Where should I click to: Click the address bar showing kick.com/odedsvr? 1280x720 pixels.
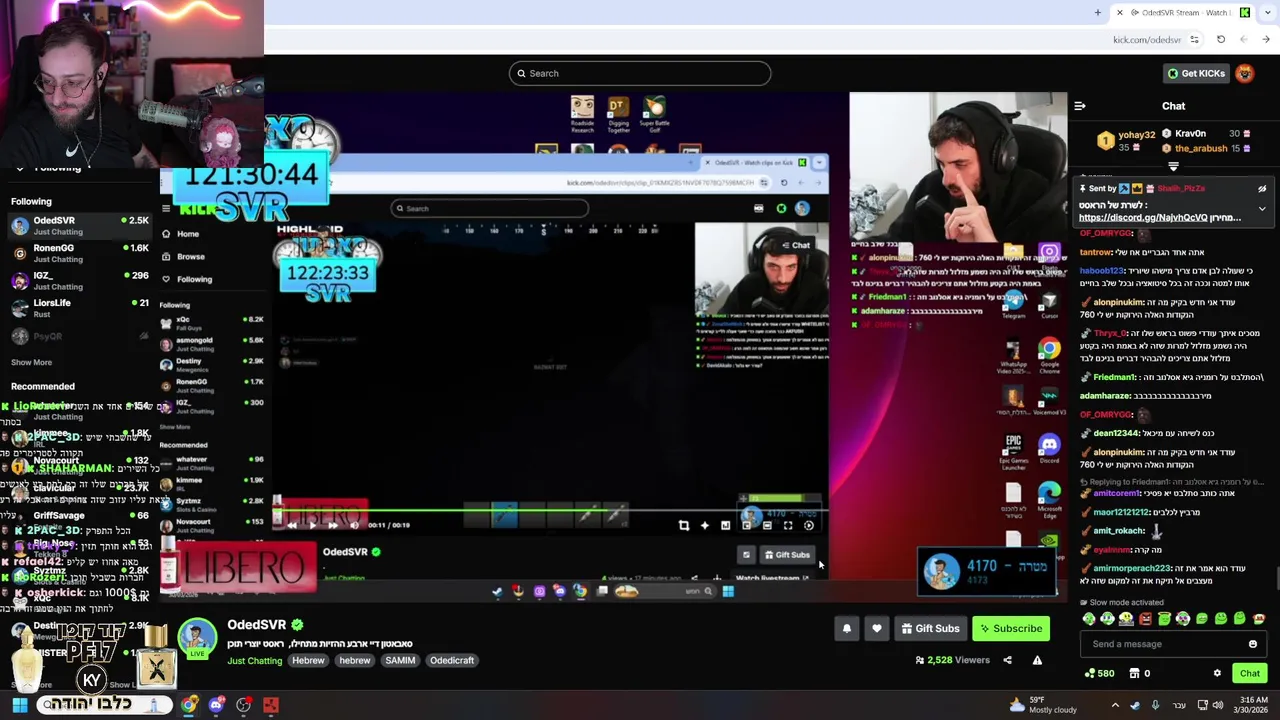coord(1146,40)
